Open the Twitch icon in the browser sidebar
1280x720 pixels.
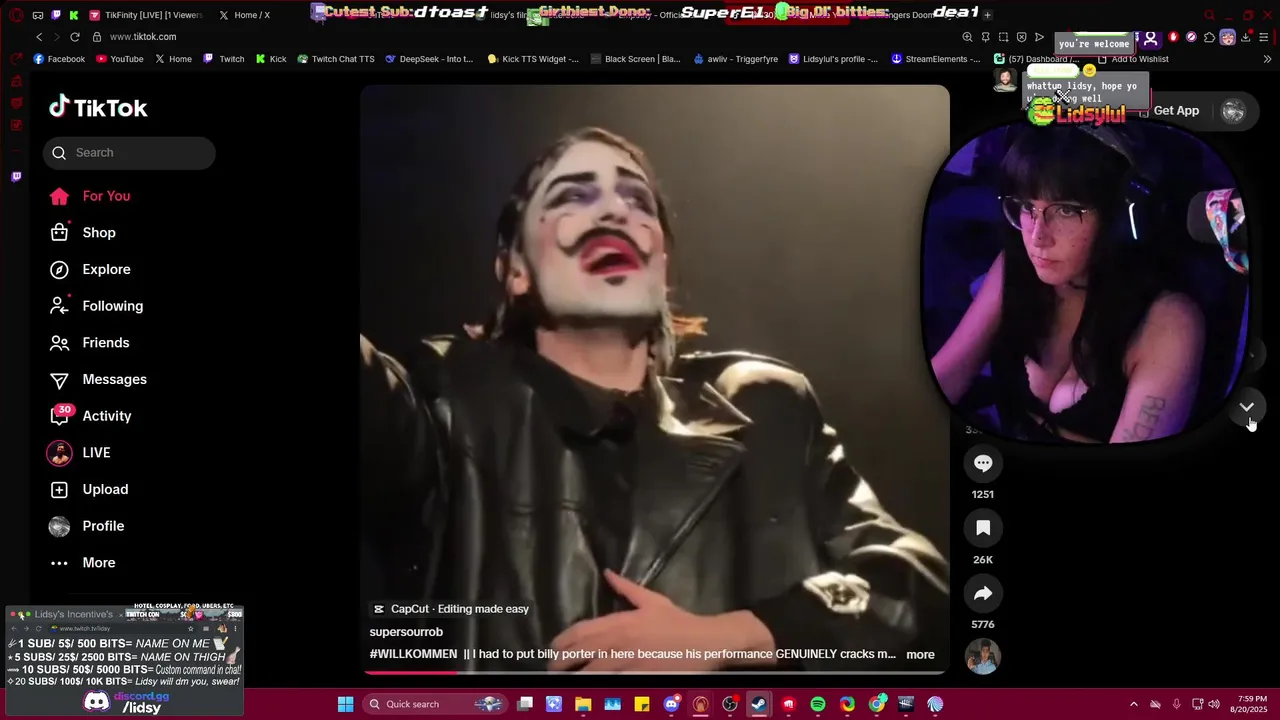click(x=16, y=176)
